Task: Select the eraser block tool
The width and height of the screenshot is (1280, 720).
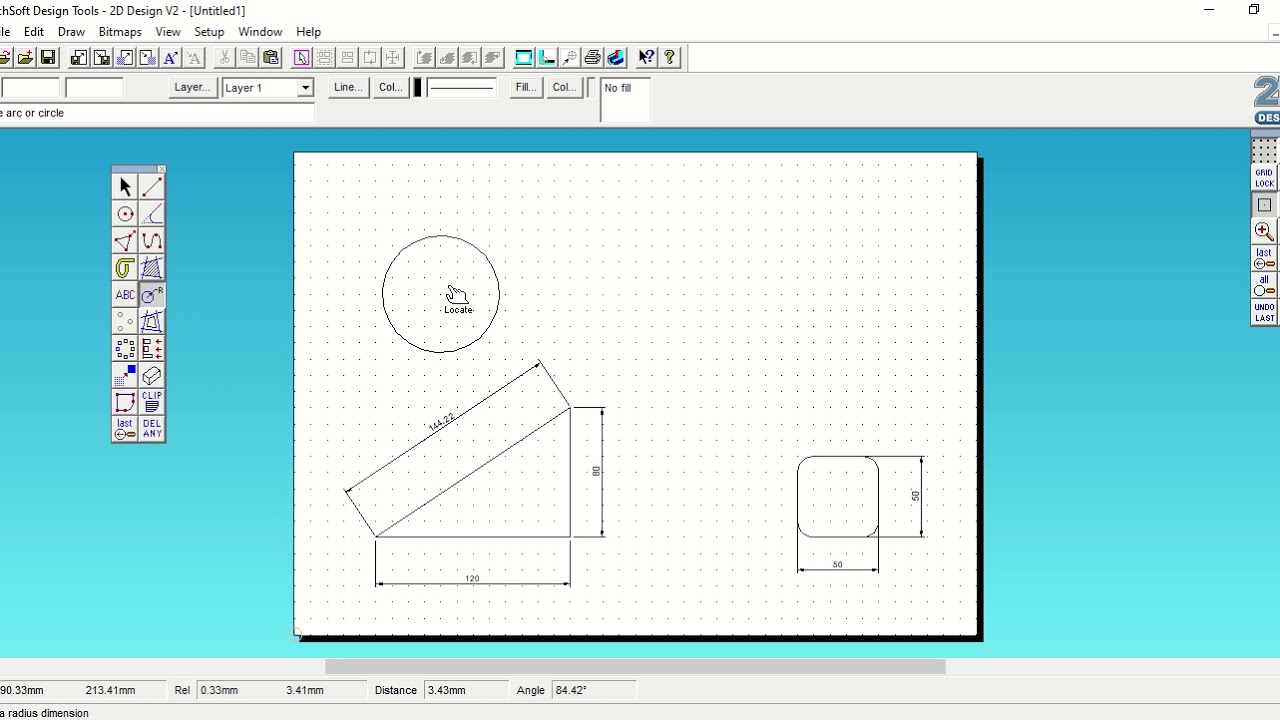Action: click(x=152, y=376)
